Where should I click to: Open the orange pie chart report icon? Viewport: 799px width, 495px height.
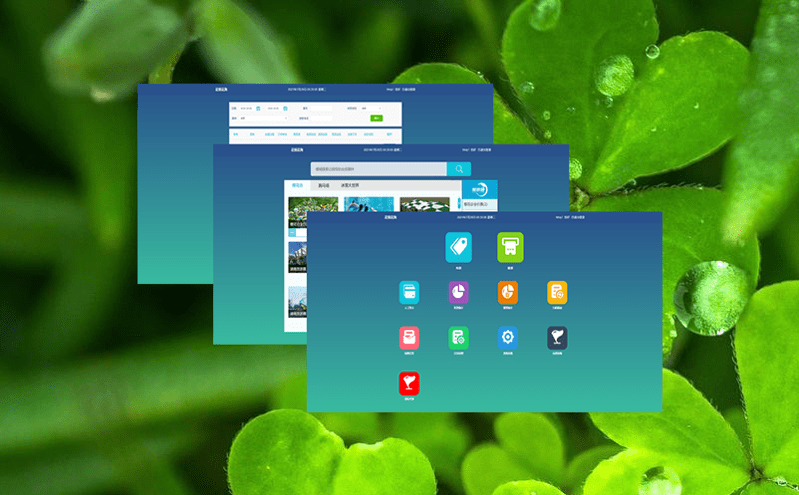click(508, 292)
